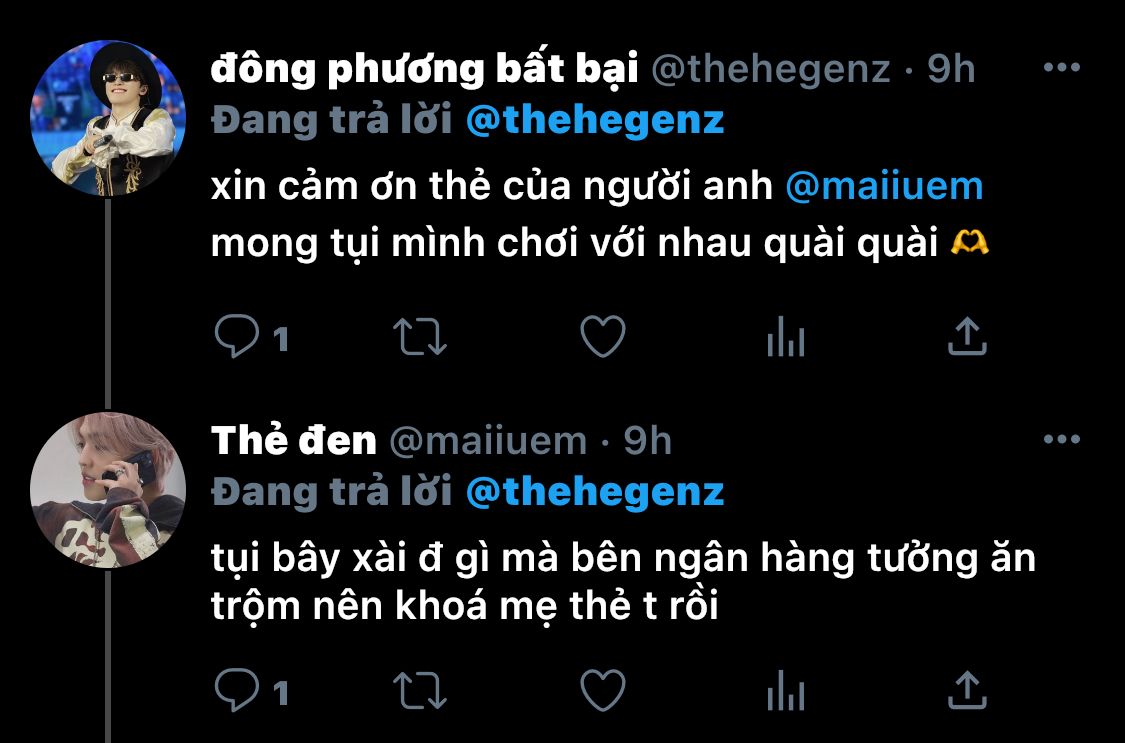Retweet the Thẻ đen tweet
The height and width of the screenshot is (743, 1125).
(420, 691)
